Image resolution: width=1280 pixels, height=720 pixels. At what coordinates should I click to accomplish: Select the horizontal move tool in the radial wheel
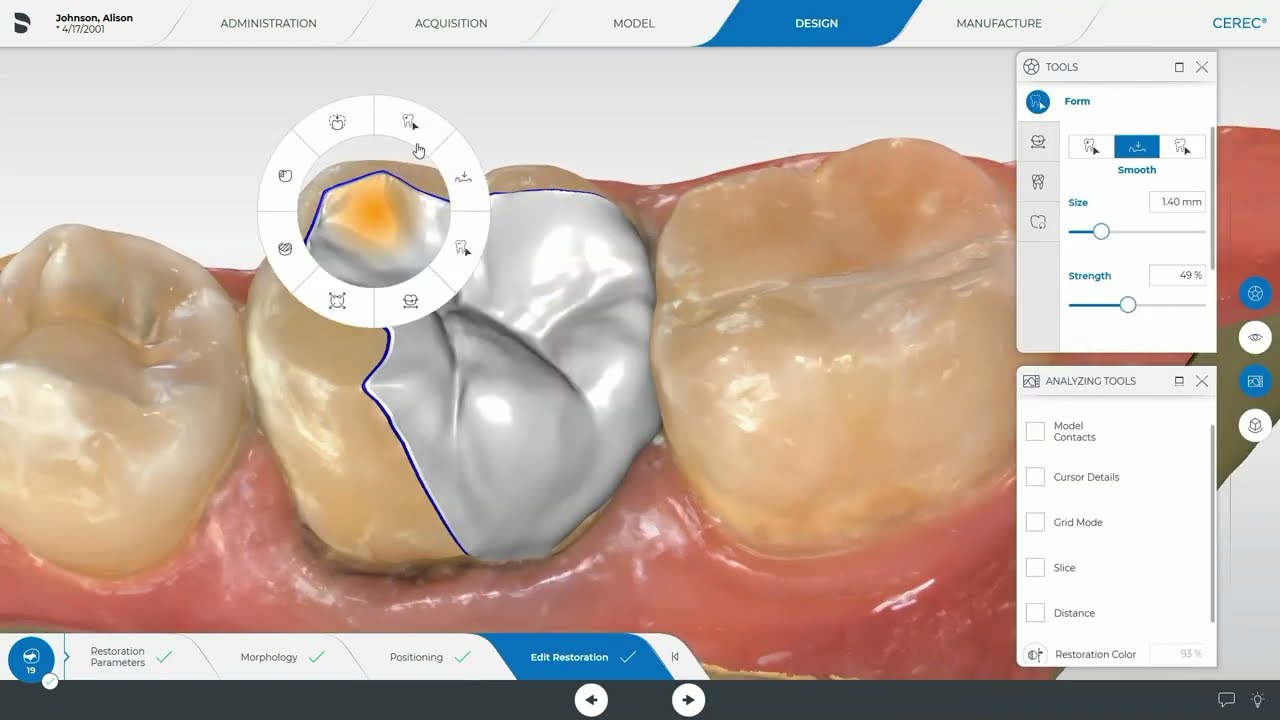(x=410, y=301)
